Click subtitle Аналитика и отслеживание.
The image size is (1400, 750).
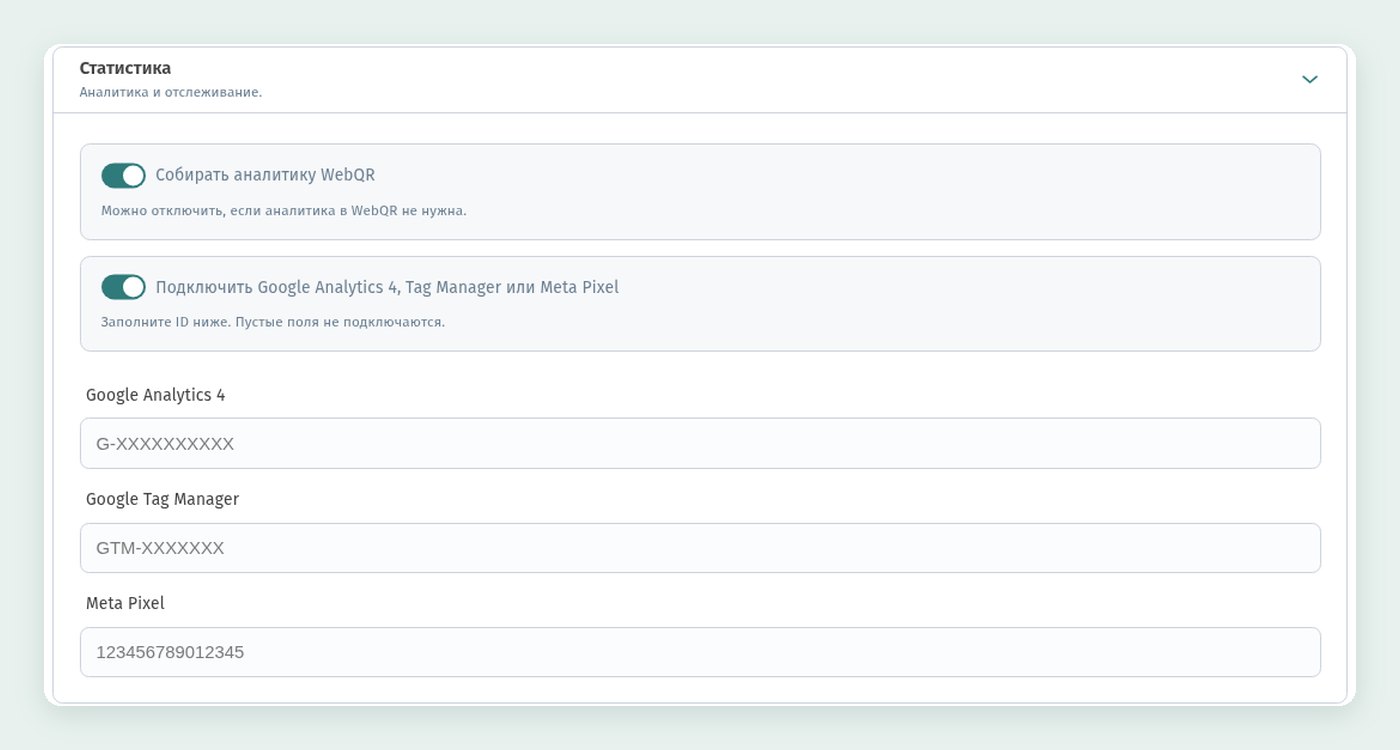pyautogui.click(x=171, y=92)
